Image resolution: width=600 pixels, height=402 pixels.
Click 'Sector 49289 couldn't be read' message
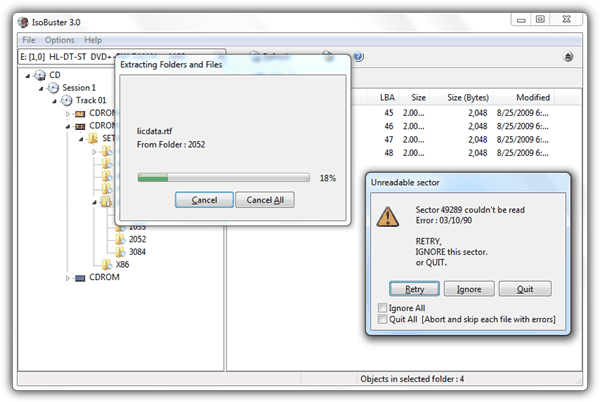tap(470, 210)
